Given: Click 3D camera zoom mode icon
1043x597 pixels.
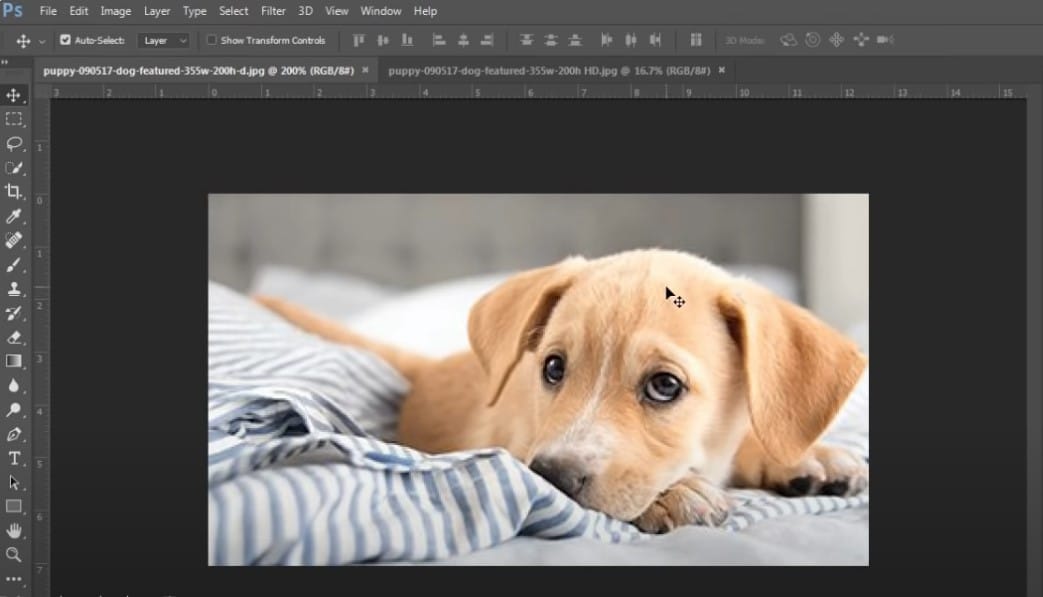Looking at the screenshot, I should pyautogui.click(x=885, y=41).
